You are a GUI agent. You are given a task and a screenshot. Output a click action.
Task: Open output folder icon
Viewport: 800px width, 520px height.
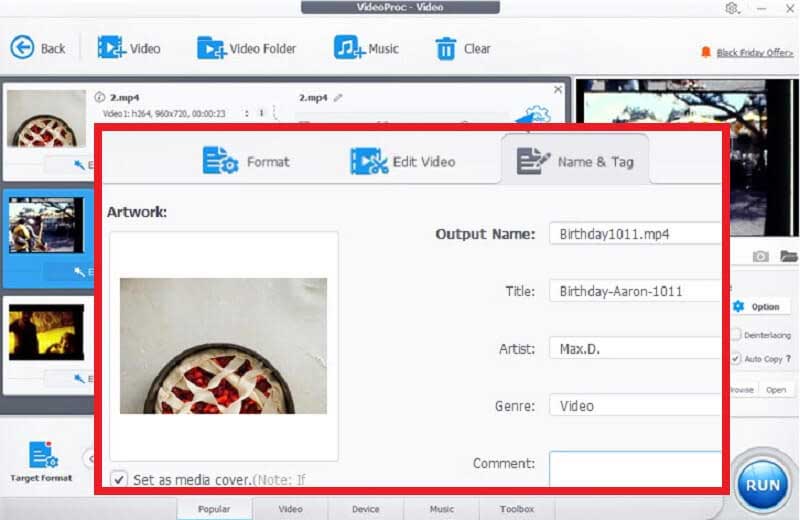pos(789,256)
